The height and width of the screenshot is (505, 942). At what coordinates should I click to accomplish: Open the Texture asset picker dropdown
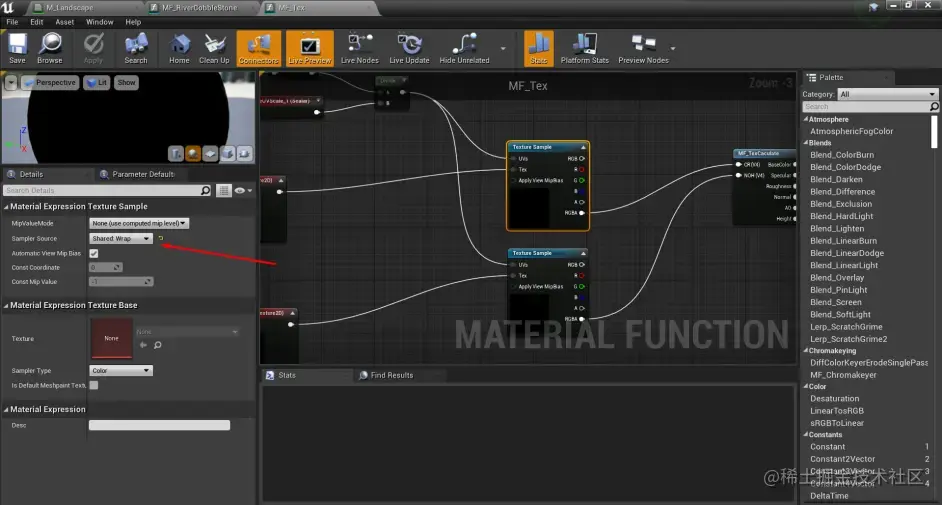[187, 331]
